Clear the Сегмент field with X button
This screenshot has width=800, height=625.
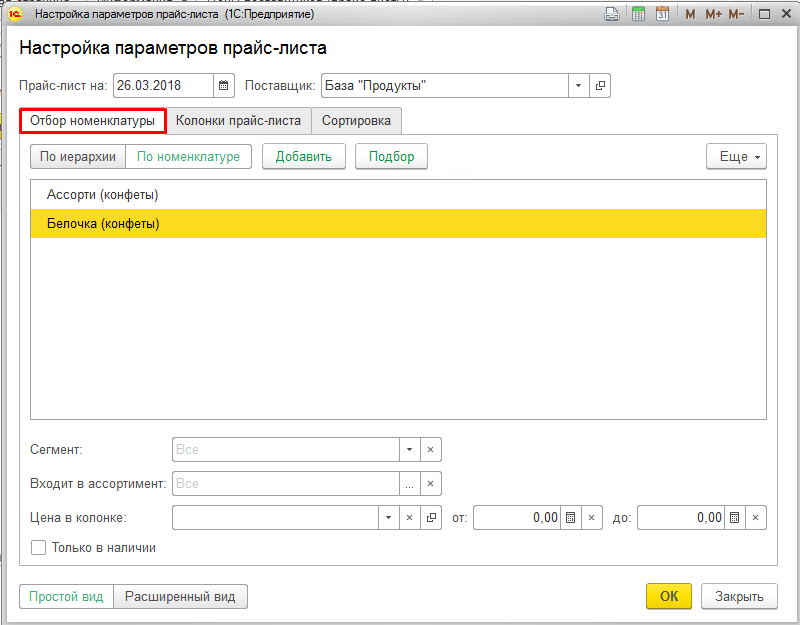coord(430,450)
